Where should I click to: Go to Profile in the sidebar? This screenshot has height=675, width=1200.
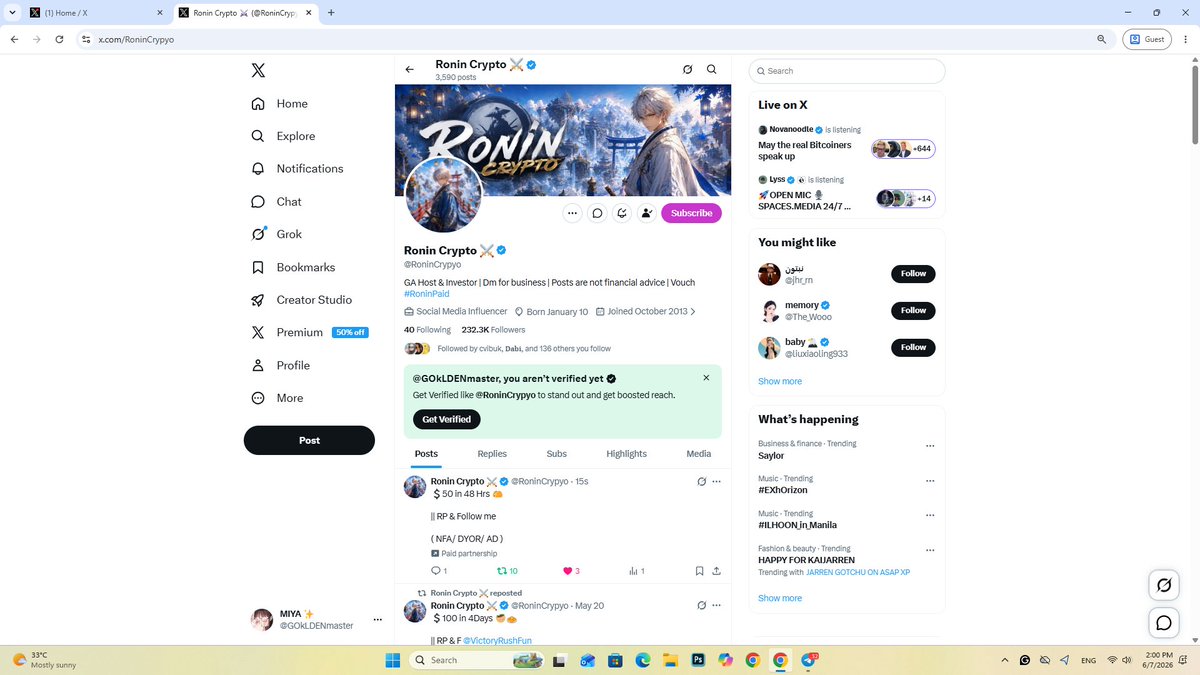[x=280, y=365]
